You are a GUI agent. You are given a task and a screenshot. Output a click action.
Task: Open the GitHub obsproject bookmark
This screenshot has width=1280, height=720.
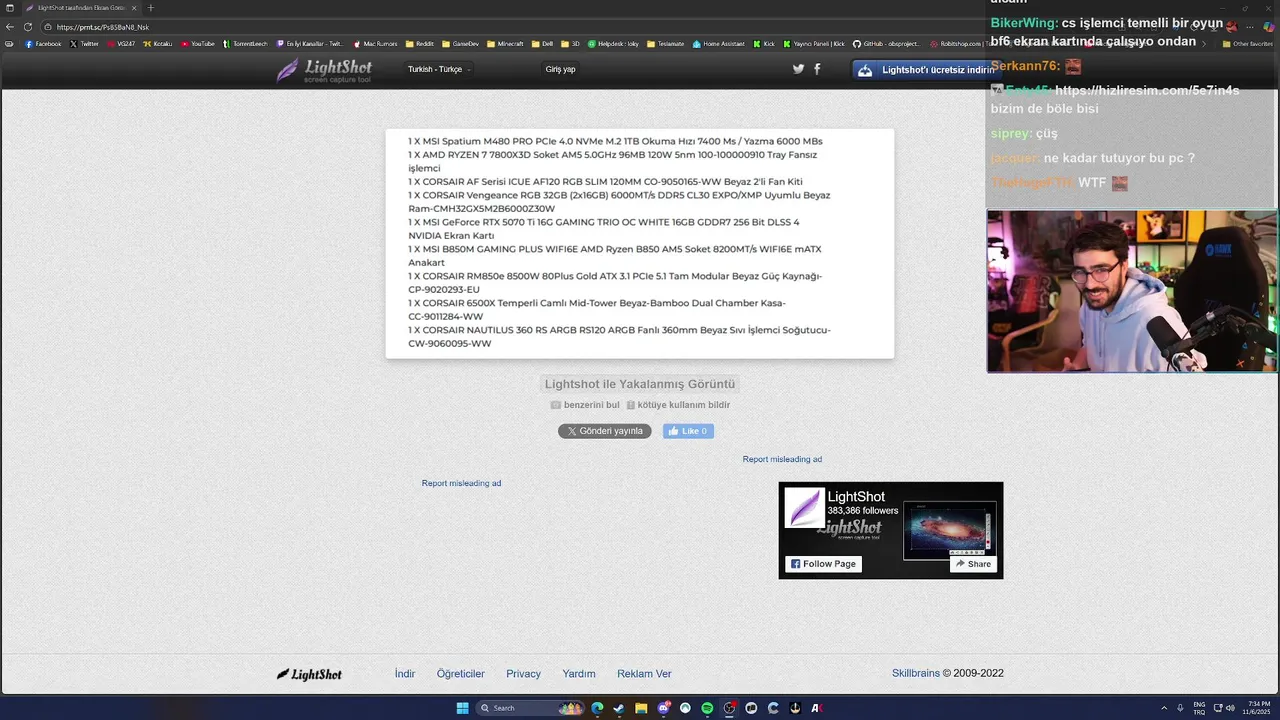click(889, 44)
